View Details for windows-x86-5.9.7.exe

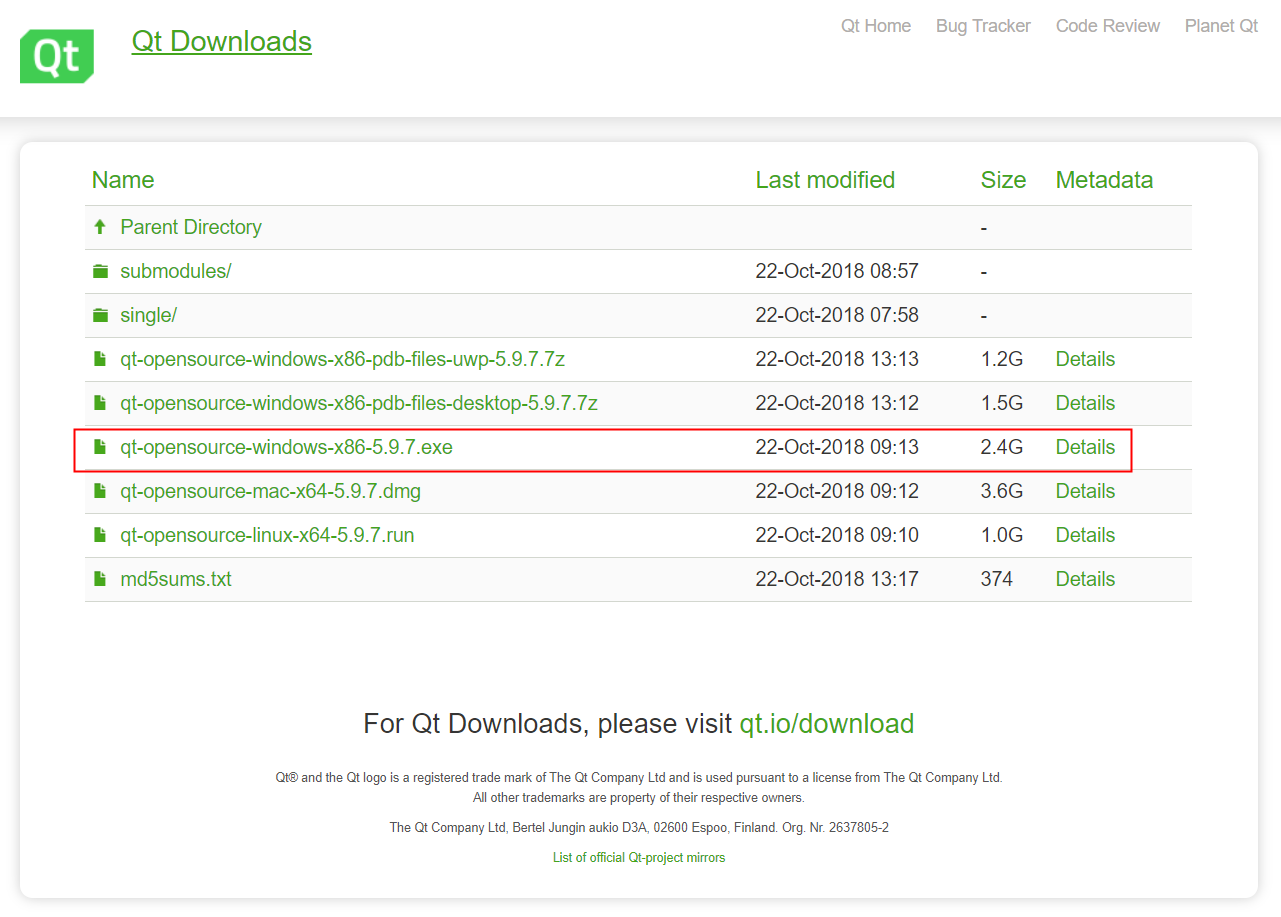click(x=1085, y=447)
